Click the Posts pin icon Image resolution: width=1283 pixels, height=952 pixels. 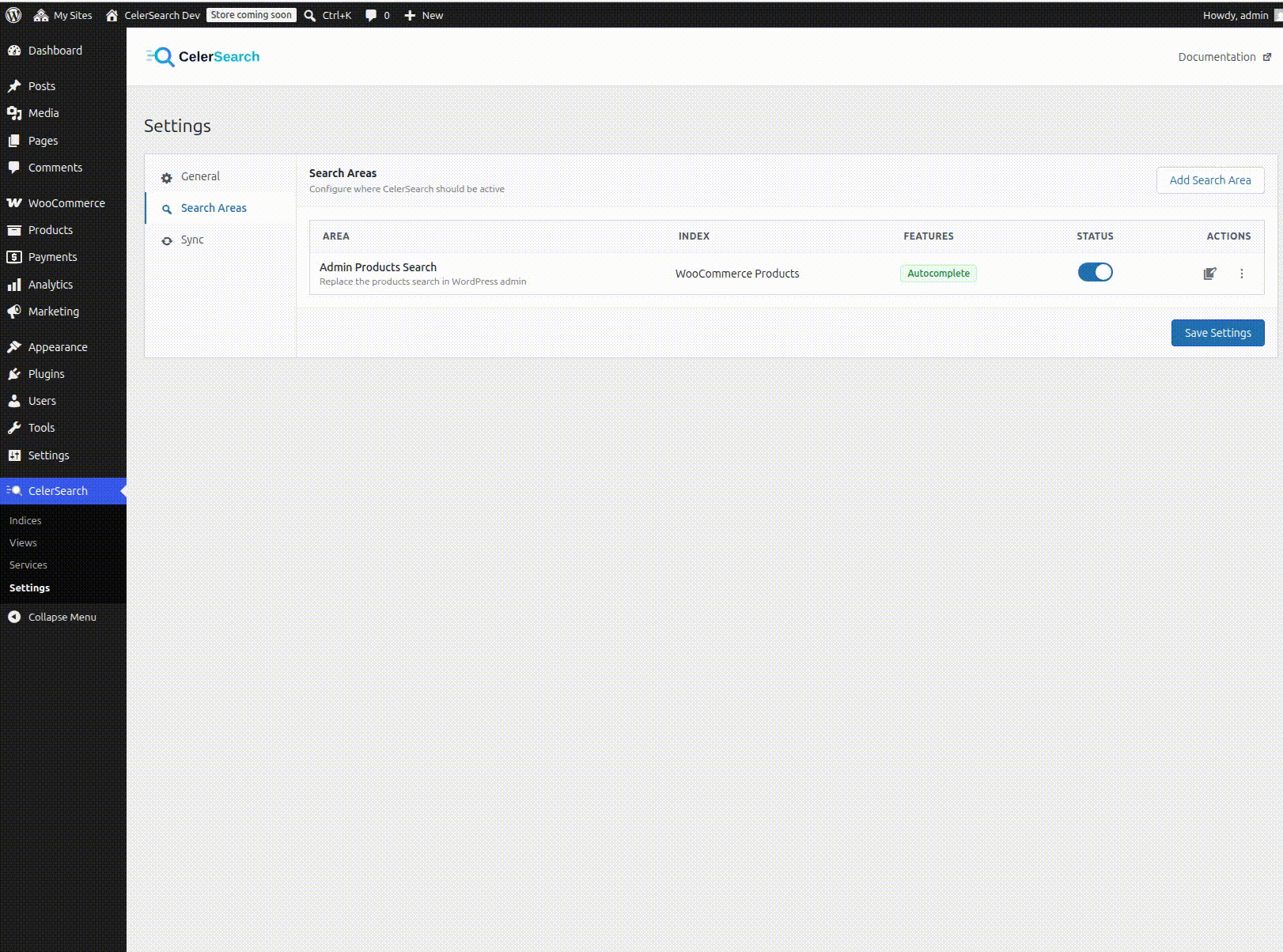[x=14, y=86]
